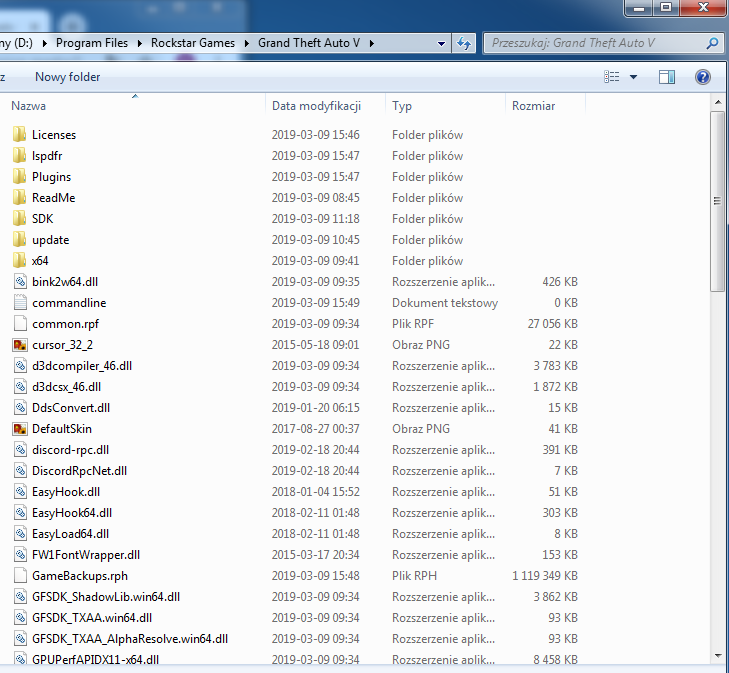Select the GameBackups.rph file icon
The image size is (729, 673).
tap(20, 575)
